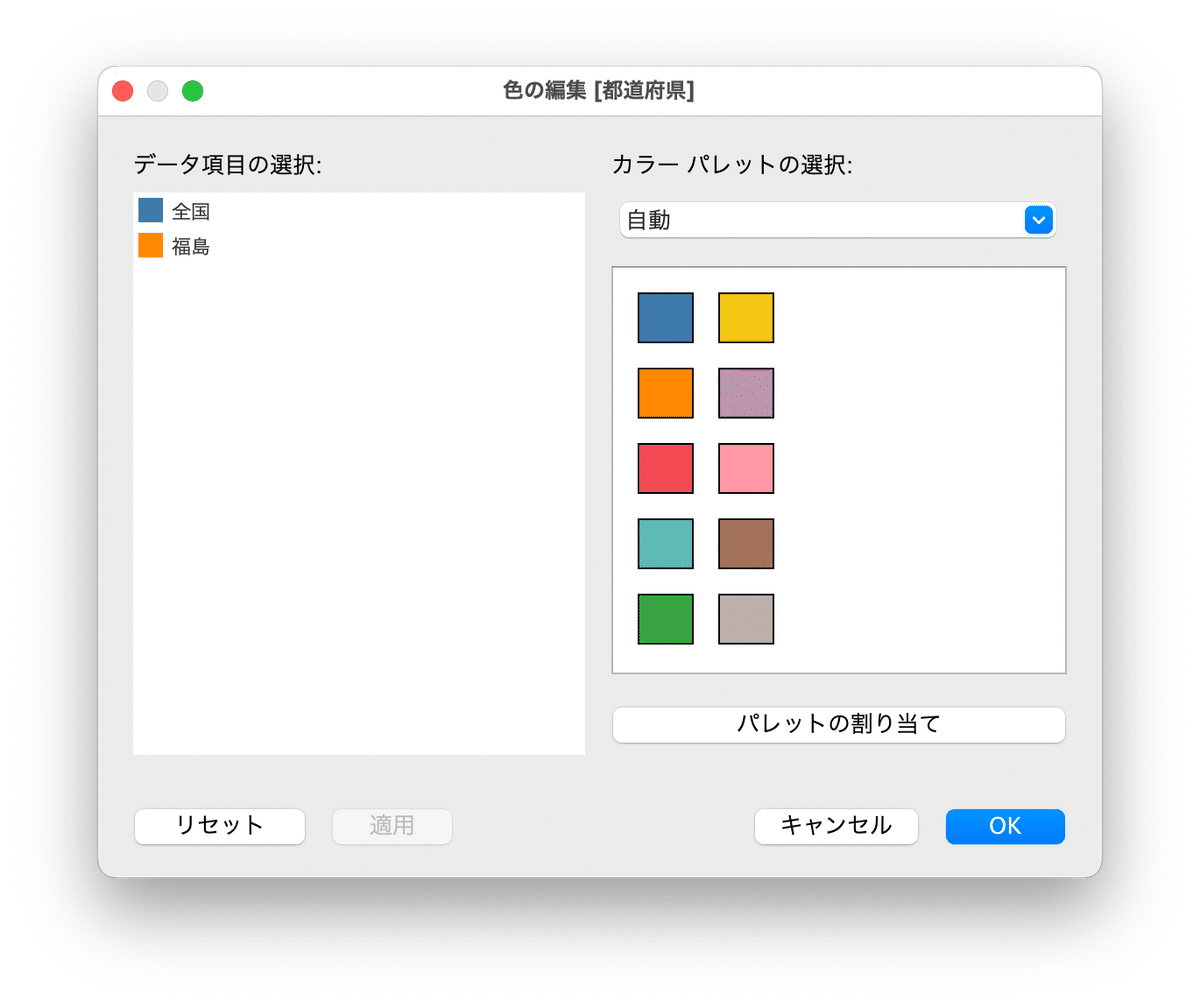Click the キャンセル button
This screenshot has width=1200, height=1007.
pos(836,826)
